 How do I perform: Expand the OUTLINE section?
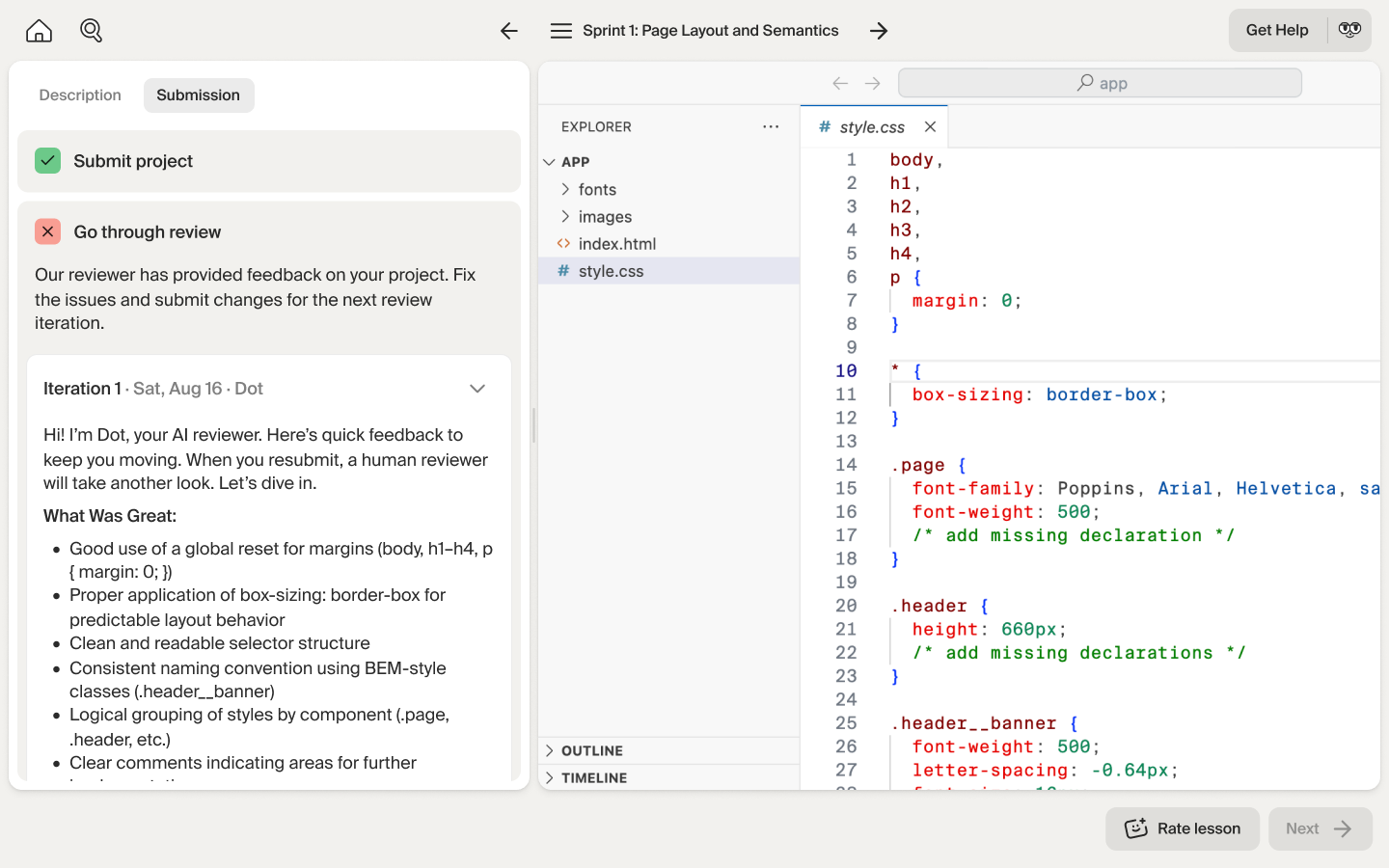591,751
